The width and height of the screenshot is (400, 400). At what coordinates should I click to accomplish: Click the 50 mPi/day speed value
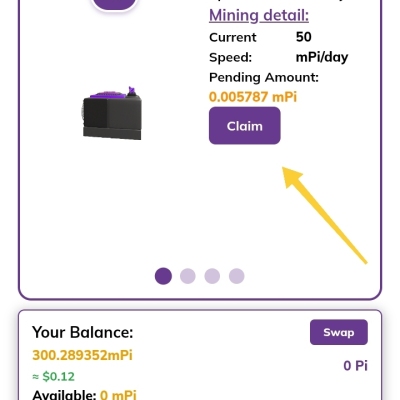tap(322, 47)
